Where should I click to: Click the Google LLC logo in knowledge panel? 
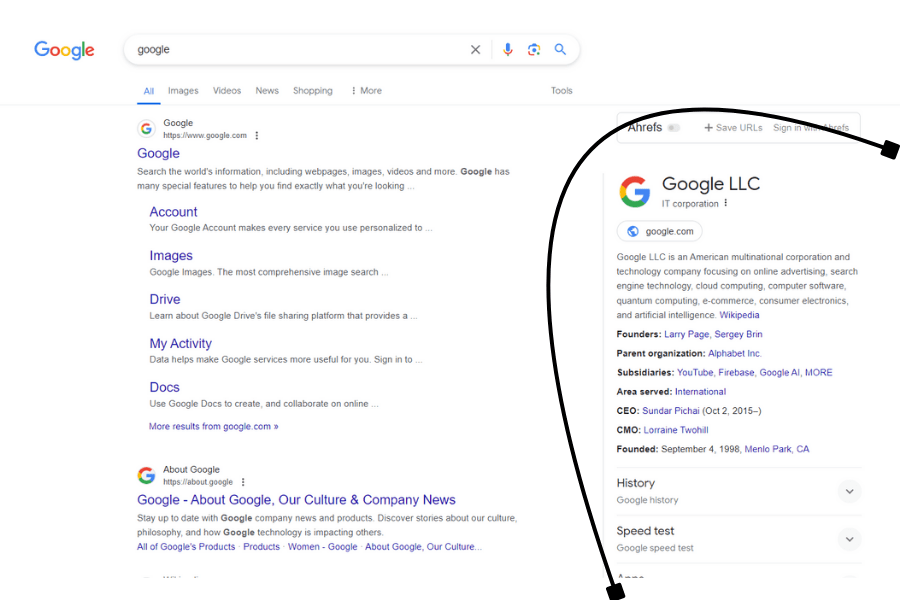coord(634,192)
